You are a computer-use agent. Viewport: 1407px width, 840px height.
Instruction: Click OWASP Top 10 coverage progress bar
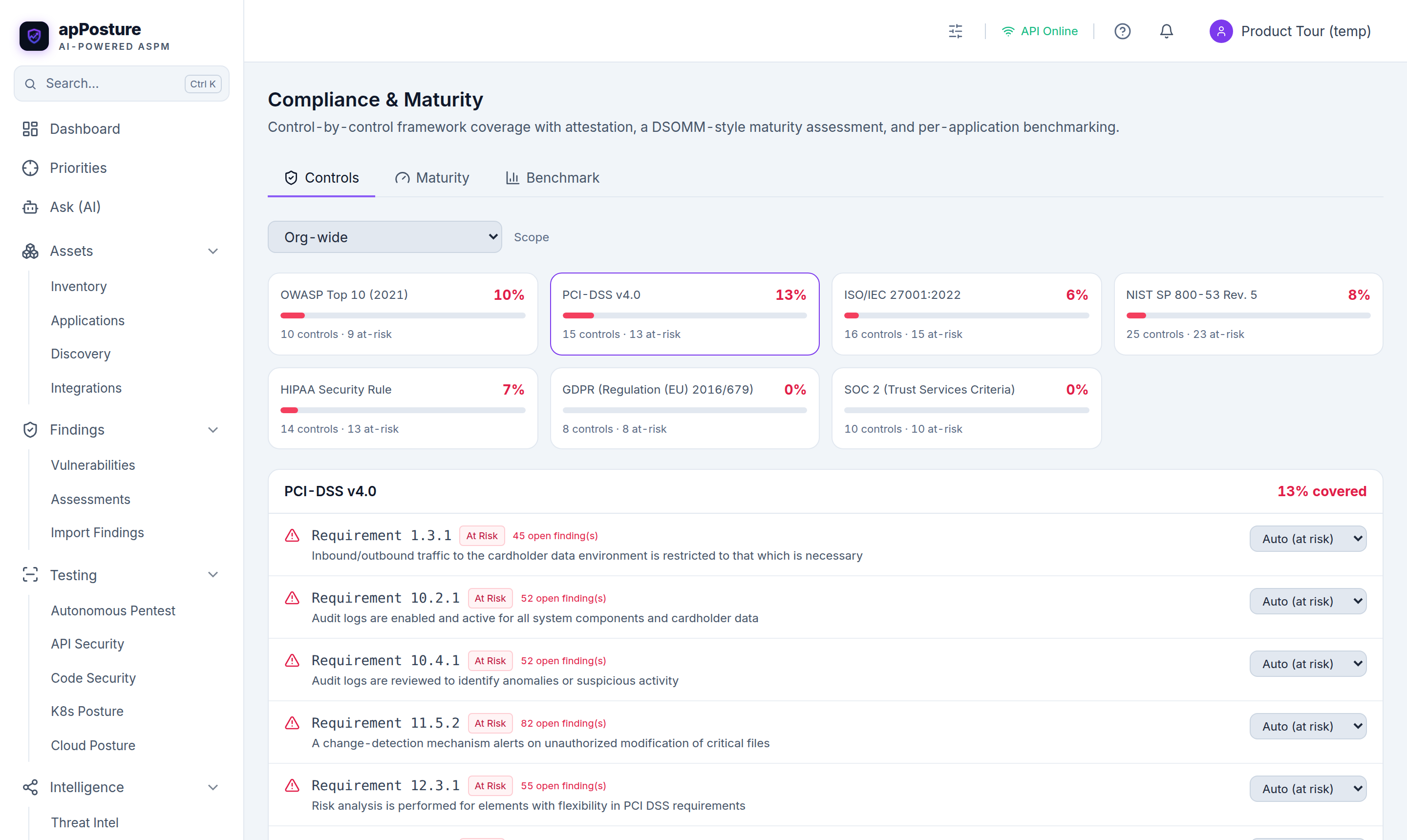point(403,315)
